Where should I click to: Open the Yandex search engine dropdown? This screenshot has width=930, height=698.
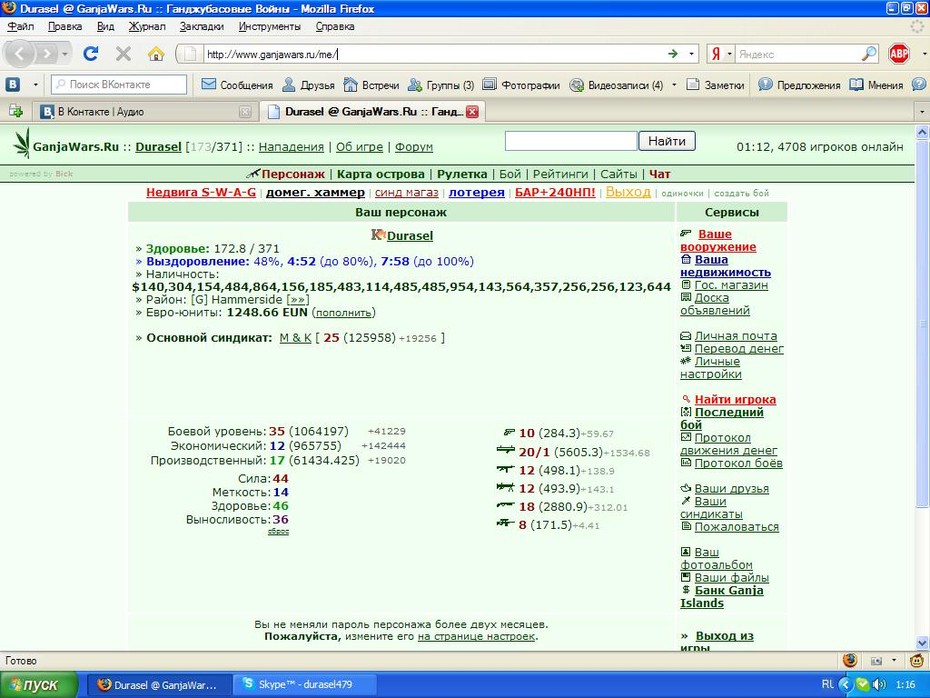(x=721, y=54)
